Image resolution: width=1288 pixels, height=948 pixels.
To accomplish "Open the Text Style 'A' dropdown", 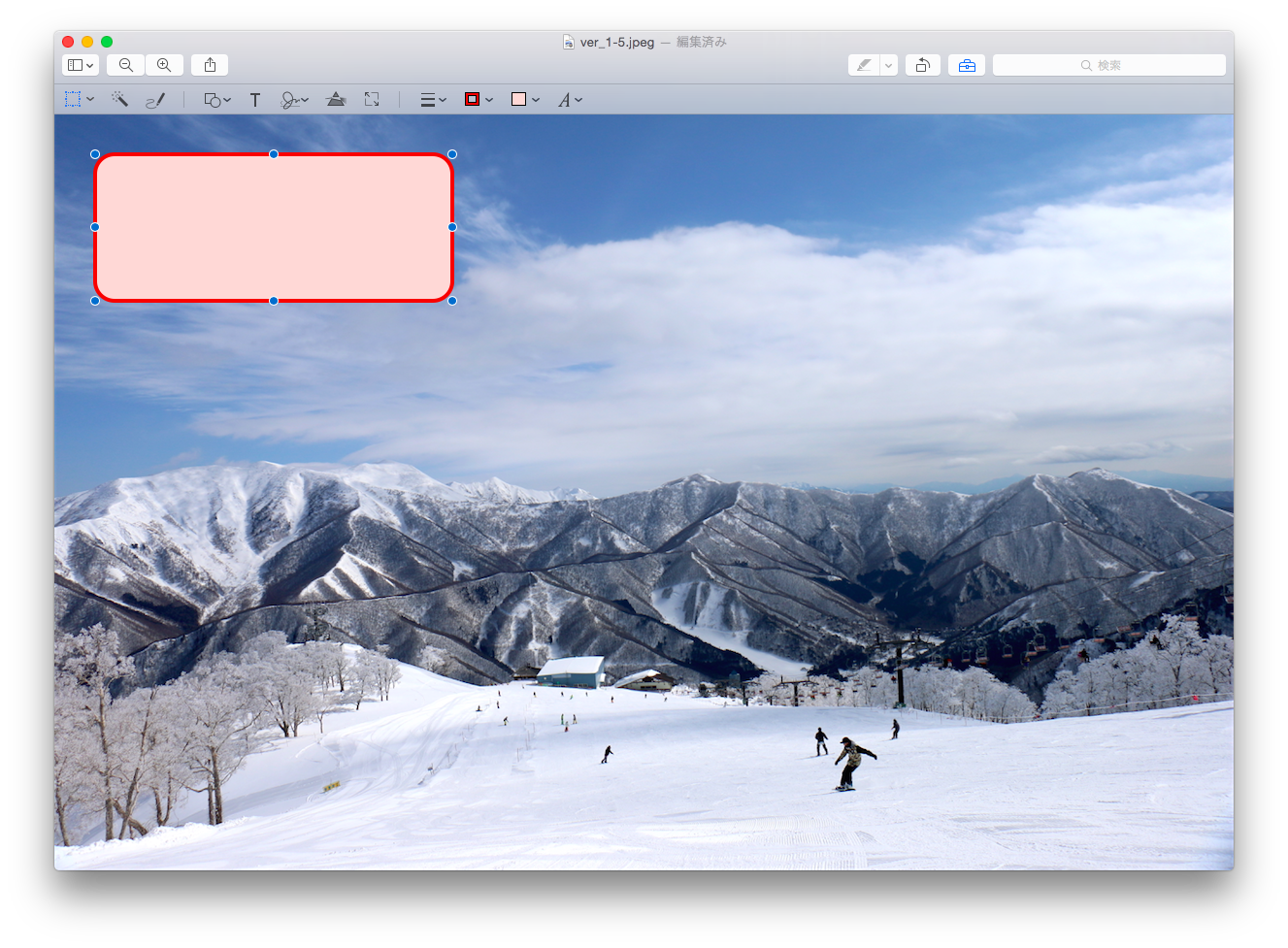I will pyautogui.click(x=570, y=99).
